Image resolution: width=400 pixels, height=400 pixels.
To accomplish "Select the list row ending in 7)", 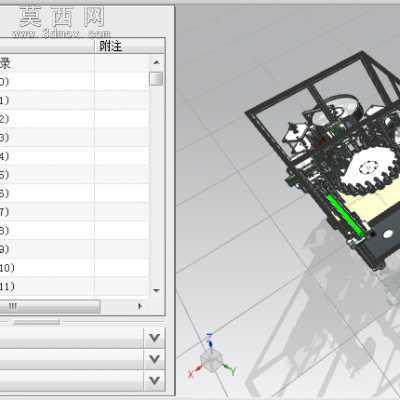I will pyautogui.click(x=74, y=212).
